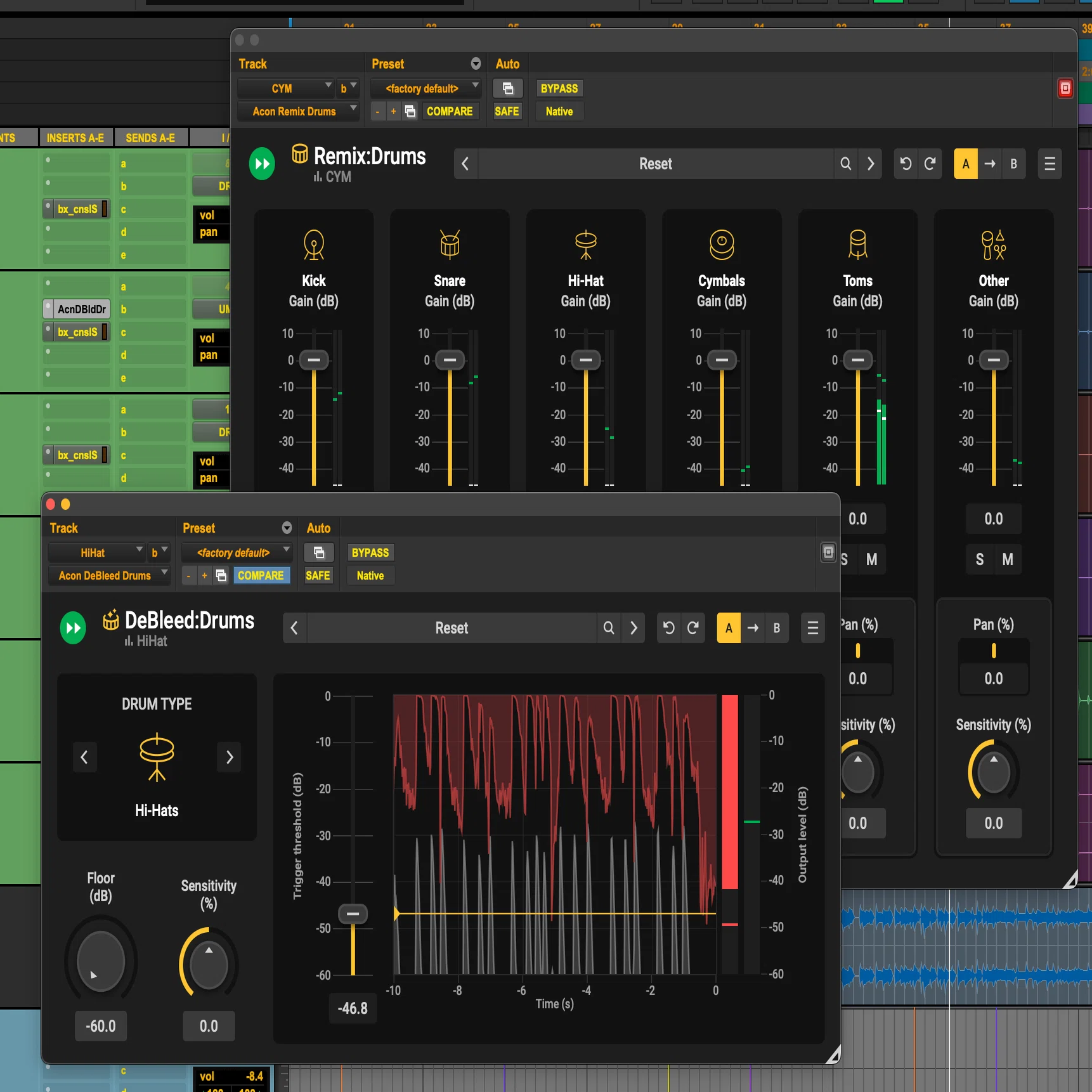The width and height of the screenshot is (1092, 1092).
Task: Copy A to B in DeBleed:Drums
Action: click(x=753, y=628)
